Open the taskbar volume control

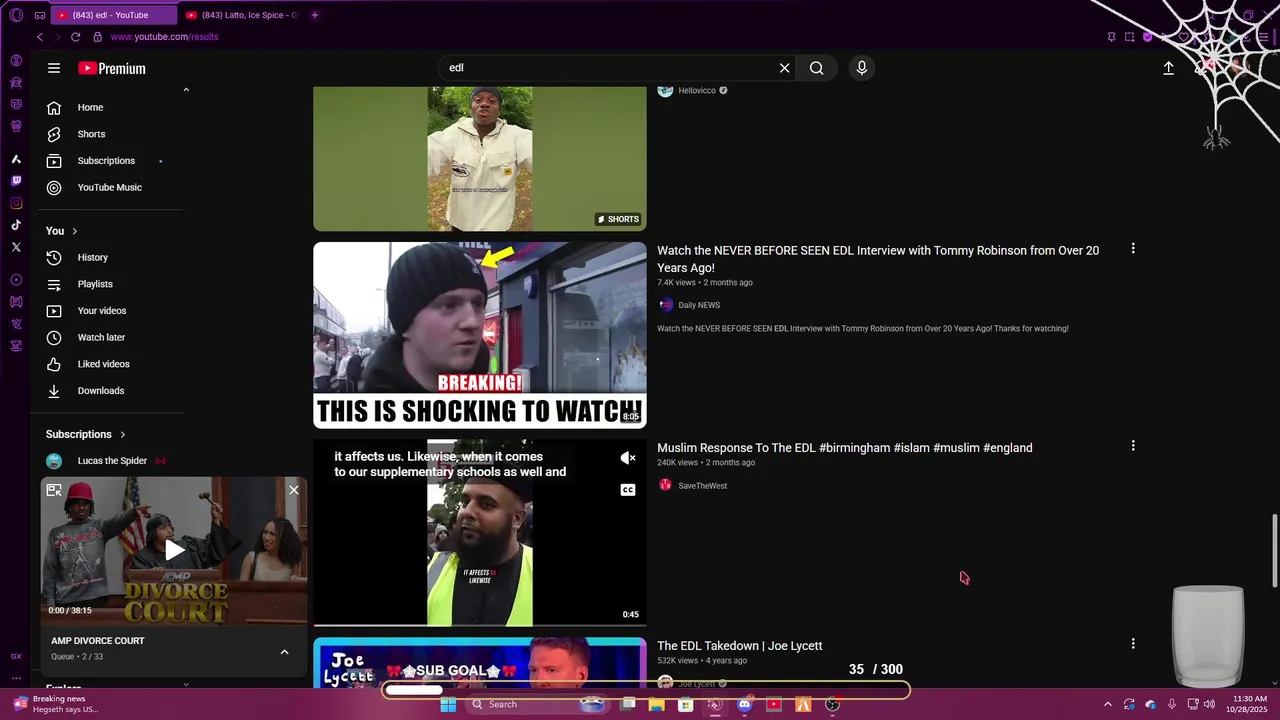point(1209,704)
